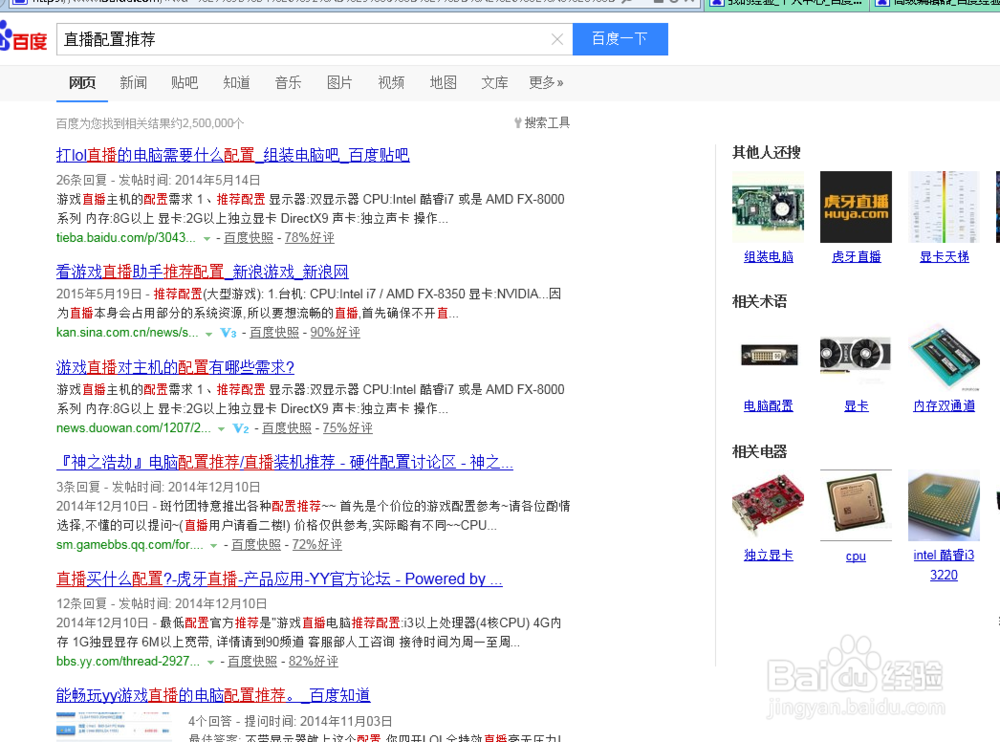
Task: Open the 文库 tab
Action: coord(495,82)
